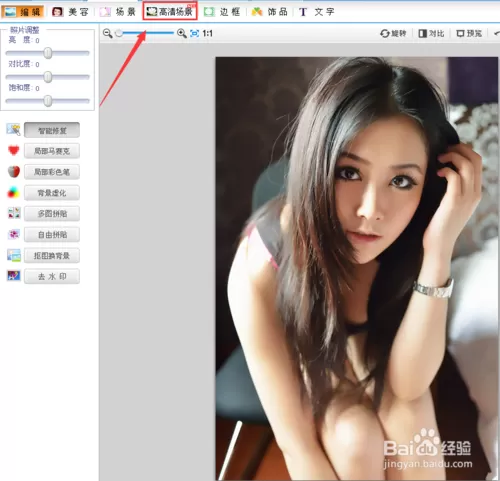
Task: Click the 预览 preview button
Action: pyautogui.click(x=469, y=33)
